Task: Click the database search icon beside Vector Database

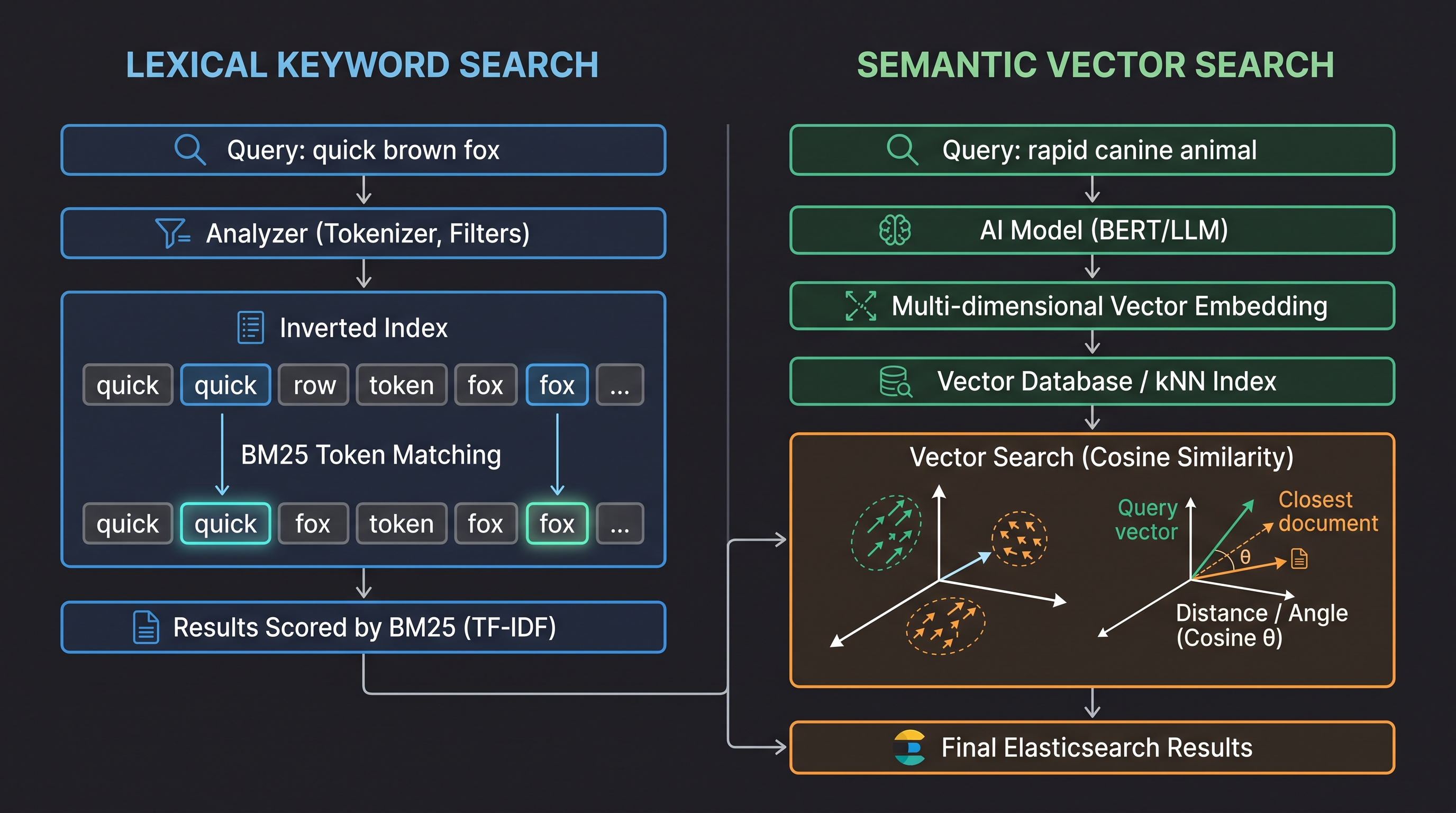Action: click(x=895, y=382)
